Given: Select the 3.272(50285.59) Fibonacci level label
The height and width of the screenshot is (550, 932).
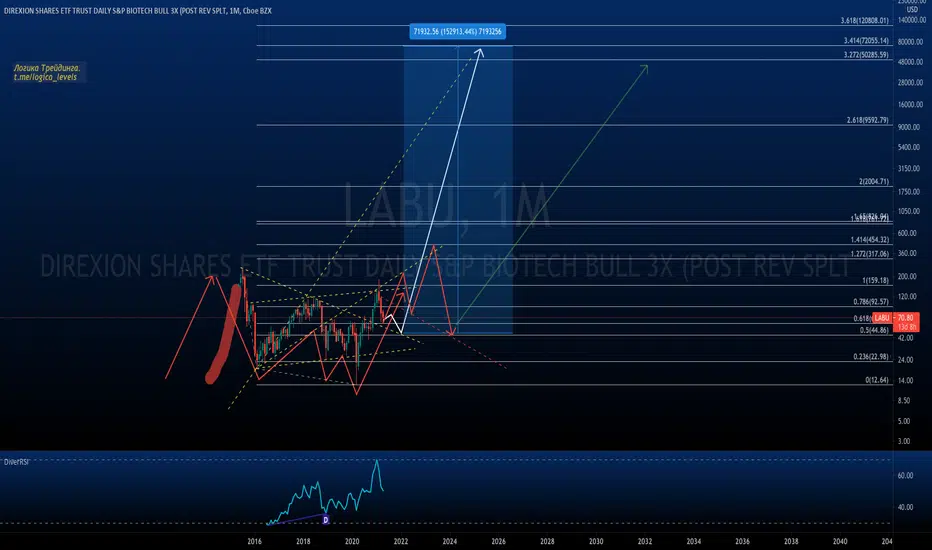Looking at the screenshot, I should point(866,55).
